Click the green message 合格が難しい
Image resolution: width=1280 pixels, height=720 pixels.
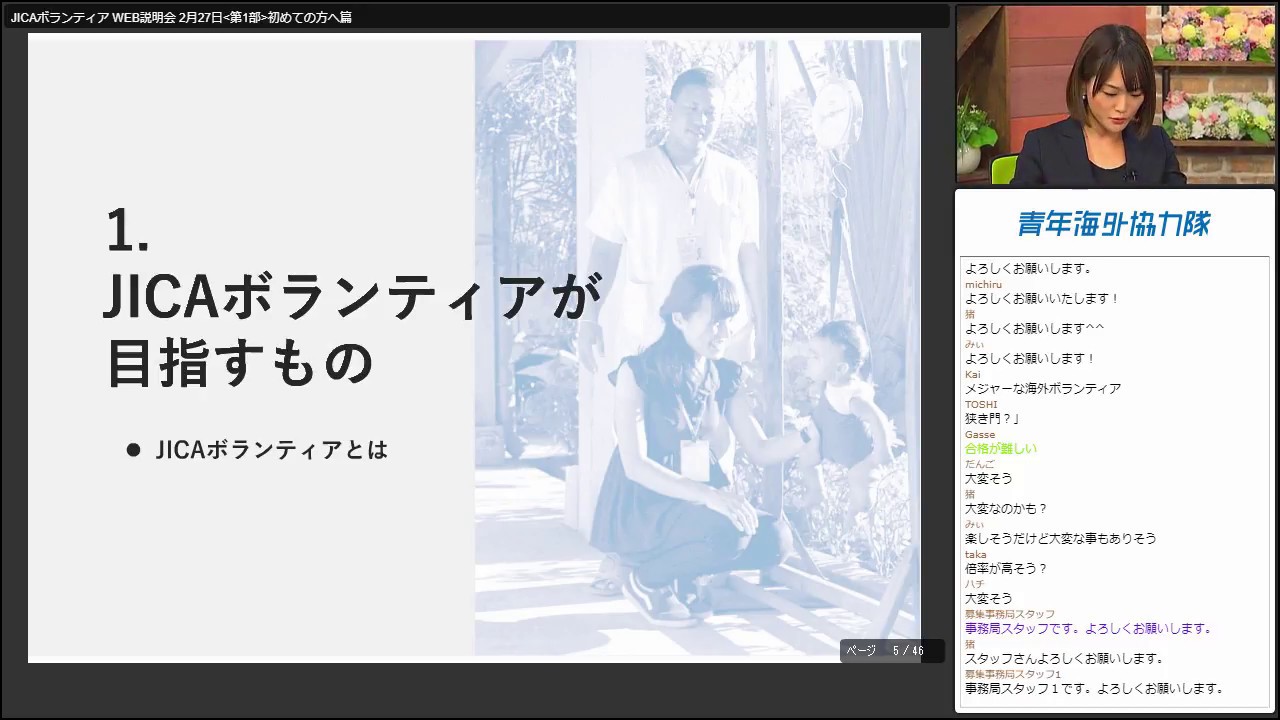(x=1001, y=448)
